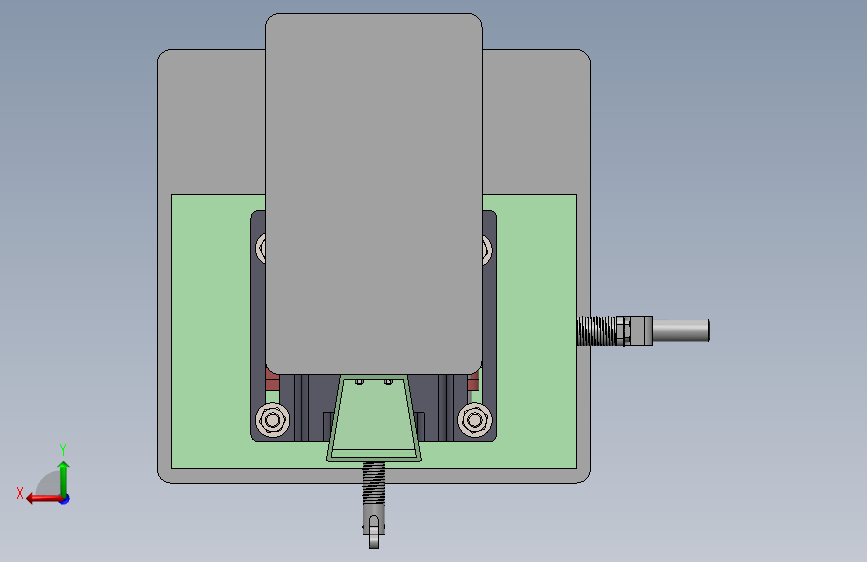Viewport: 867px width, 562px height.
Task: Click the clevis end at the bottom
Action: pyautogui.click(x=374, y=527)
